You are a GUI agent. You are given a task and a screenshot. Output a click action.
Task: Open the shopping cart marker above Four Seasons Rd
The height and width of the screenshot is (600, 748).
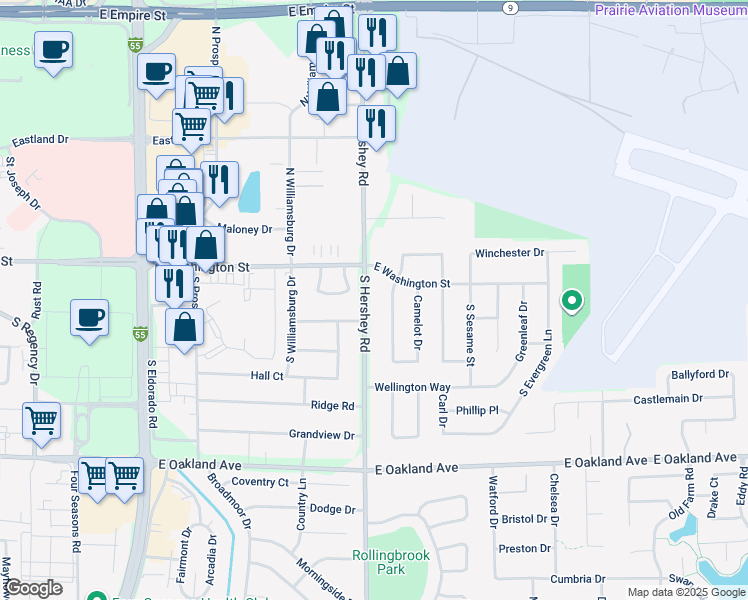click(x=42, y=422)
